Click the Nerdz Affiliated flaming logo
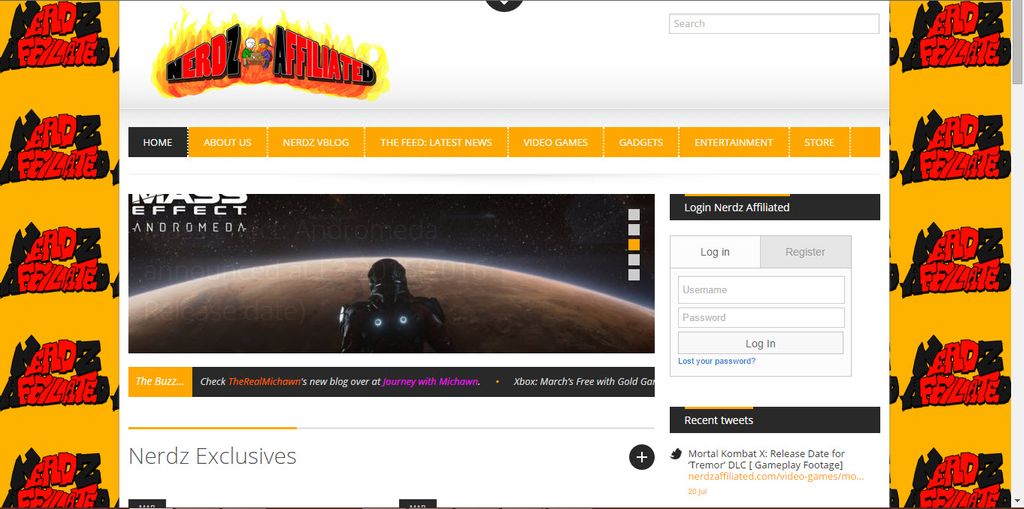Image resolution: width=1024 pixels, height=509 pixels. point(270,56)
